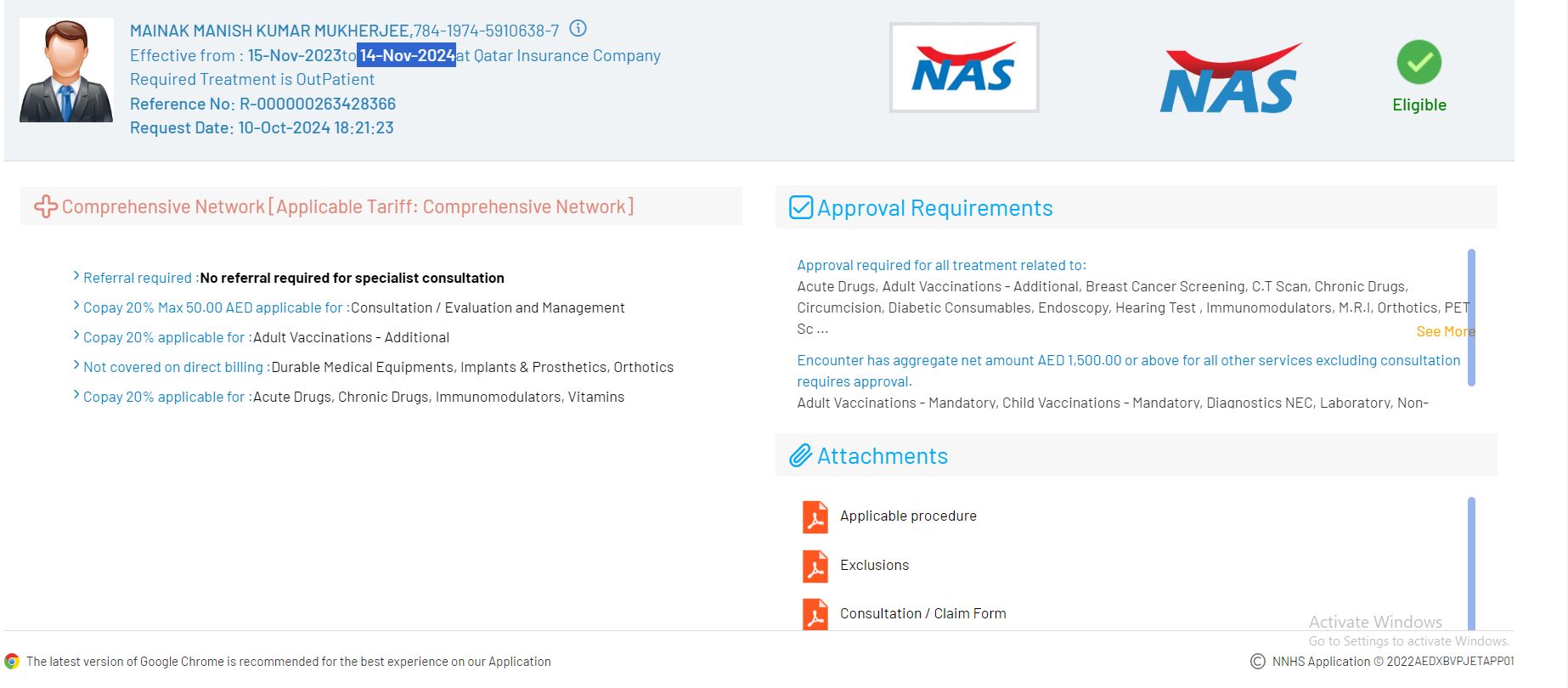1568x688 pixels.
Task: Expand the Copay 20% Max 50.00 AED chevron
Action: point(76,306)
